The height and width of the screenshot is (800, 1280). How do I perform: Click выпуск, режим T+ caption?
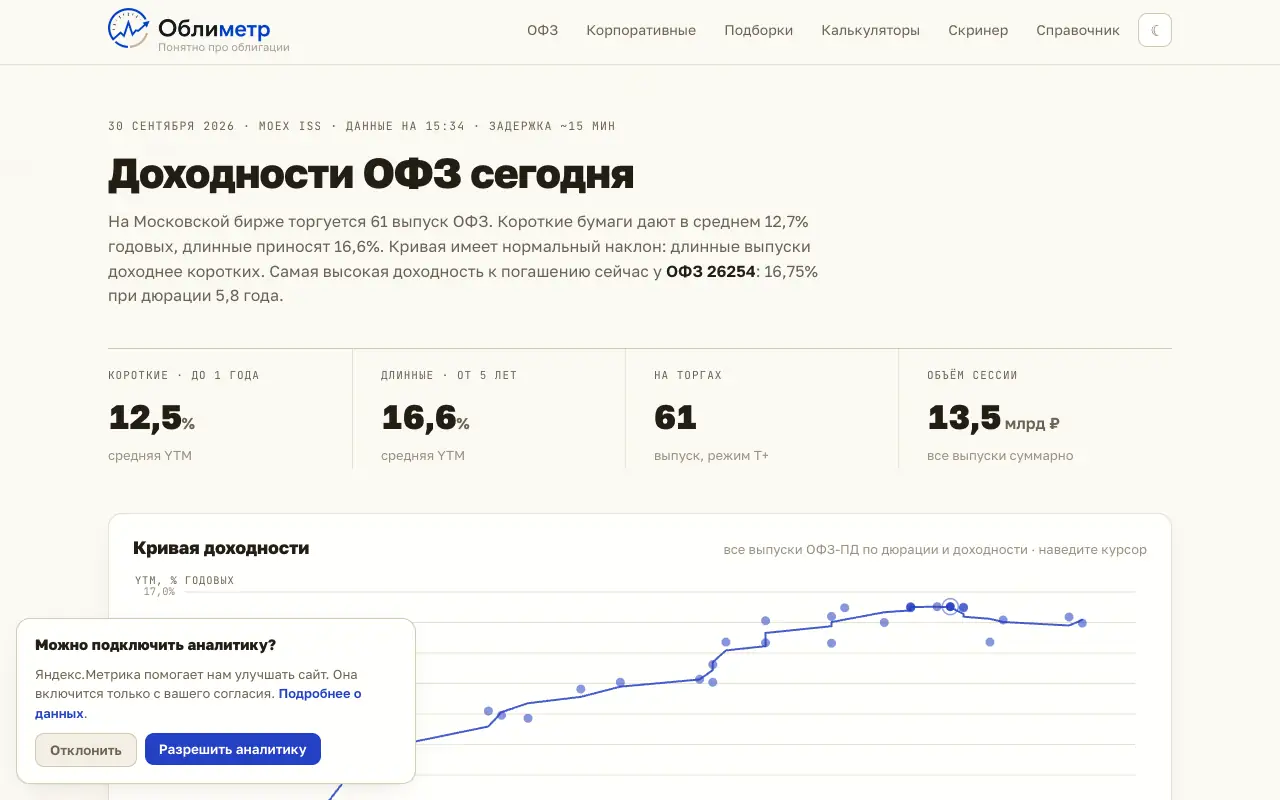(x=711, y=456)
